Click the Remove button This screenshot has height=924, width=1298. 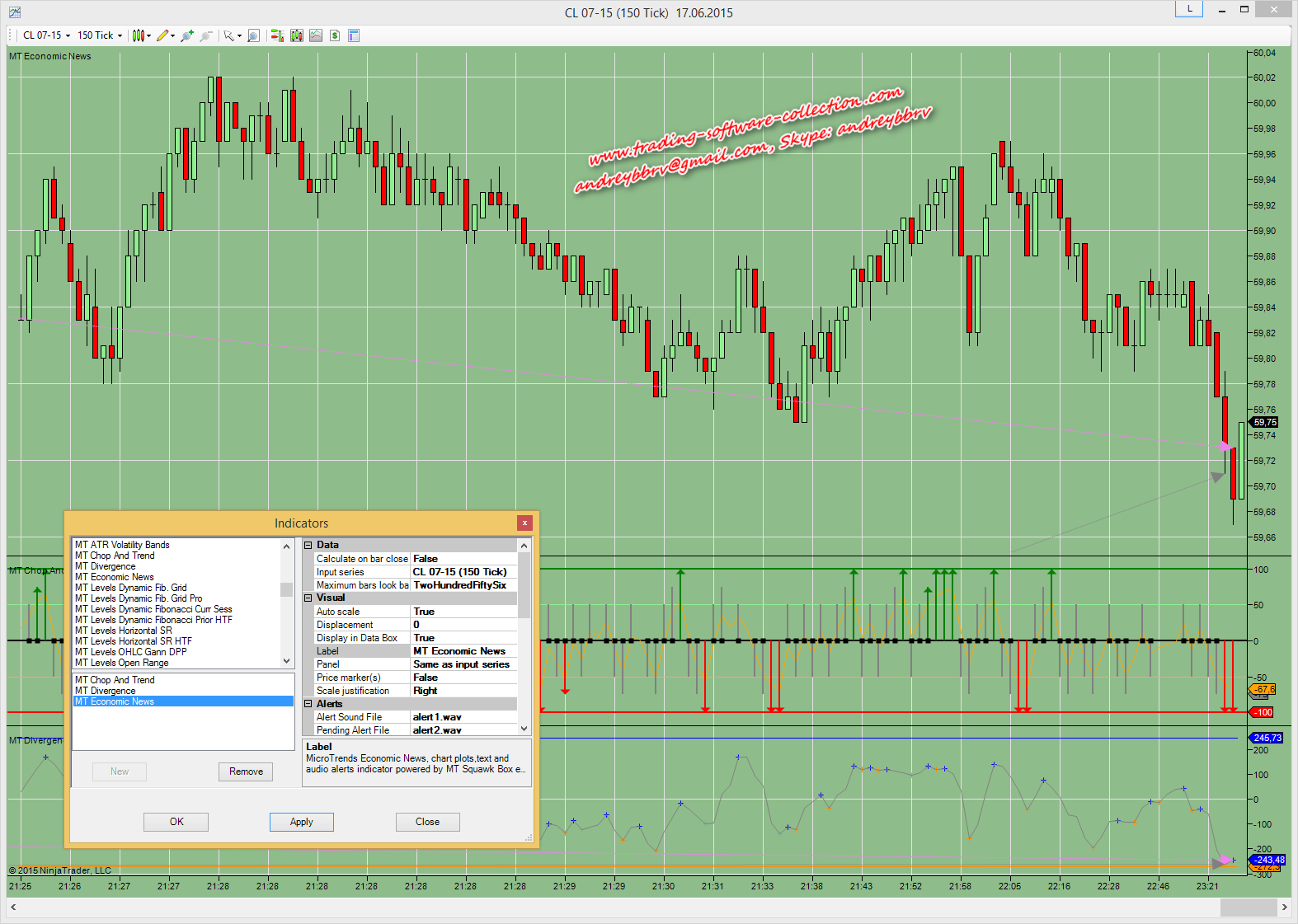(246, 772)
